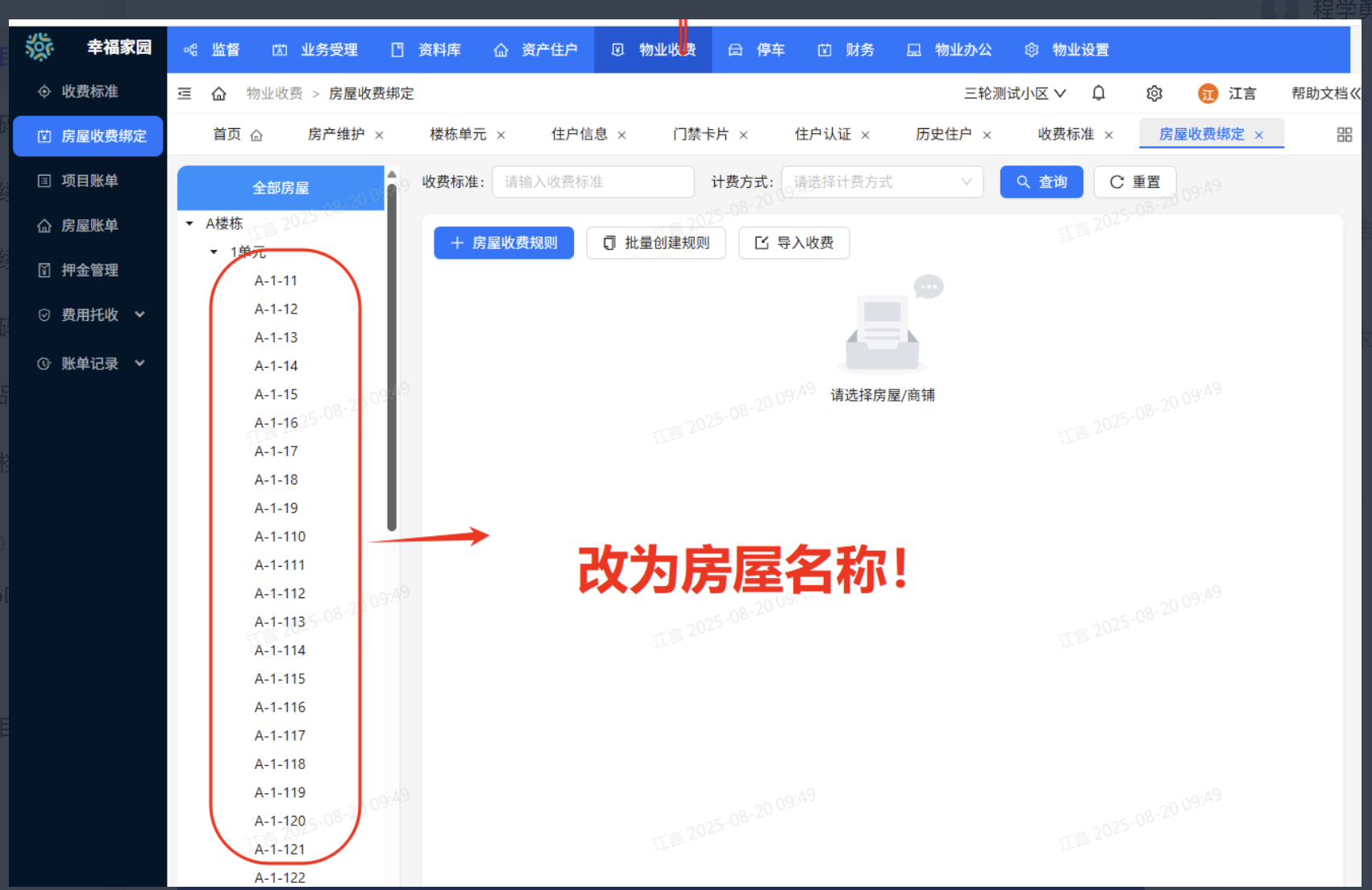Collapse the 1单元 tree node
The width and height of the screenshot is (1372, 890).
(x=214, y=252)
